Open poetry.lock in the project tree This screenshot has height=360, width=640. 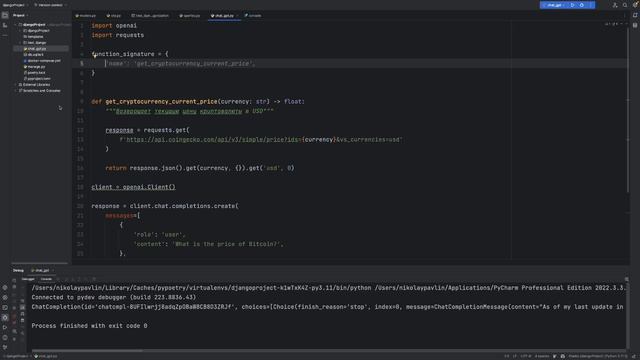pyautogui.click(x=35, y=73)
